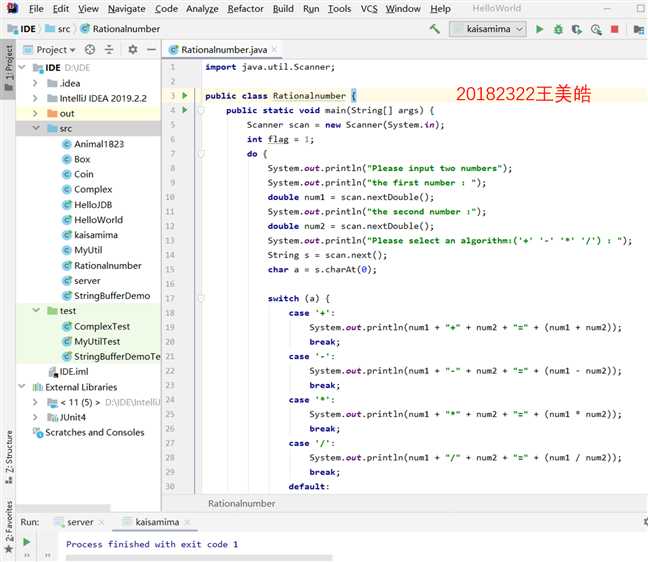Switch to the server run tab
Image resolution: width=648 pixels, height=562 pixels.
pos(80,522)
